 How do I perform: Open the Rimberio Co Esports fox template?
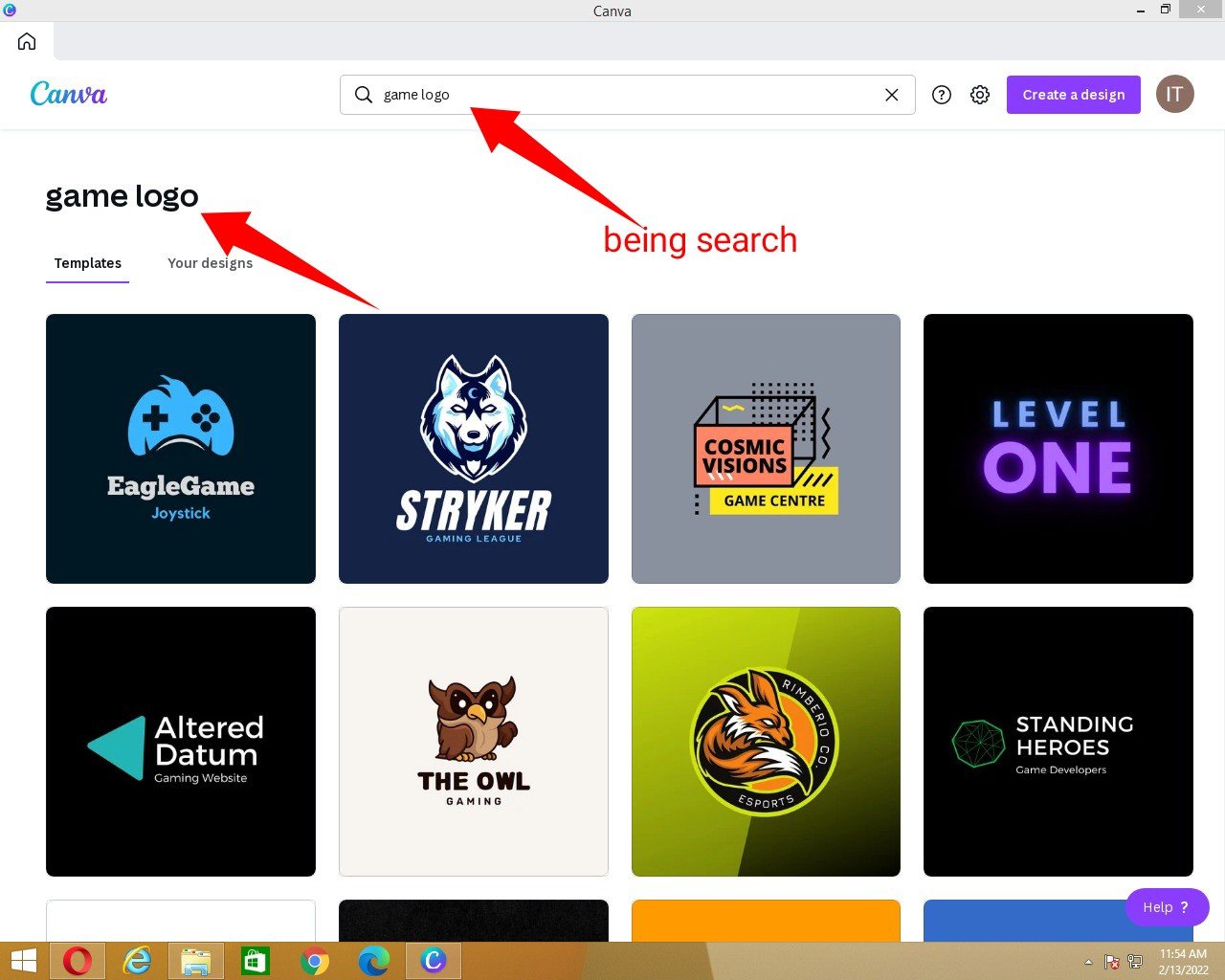(766, 742)
